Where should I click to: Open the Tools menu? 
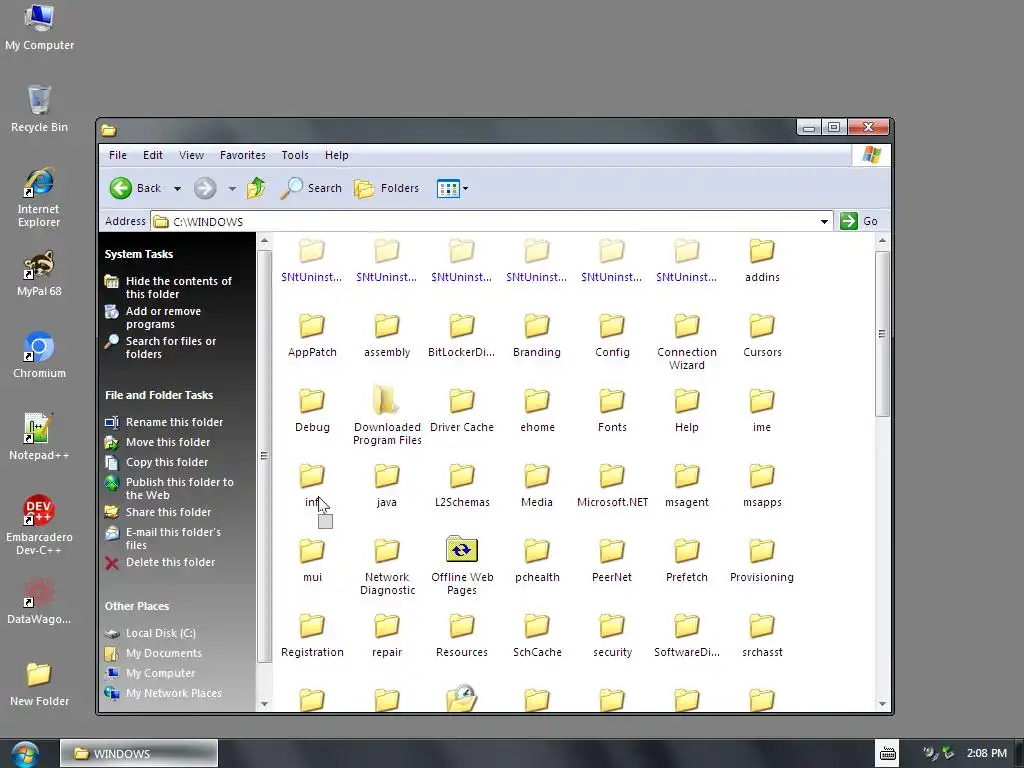(x=295, y=155)
